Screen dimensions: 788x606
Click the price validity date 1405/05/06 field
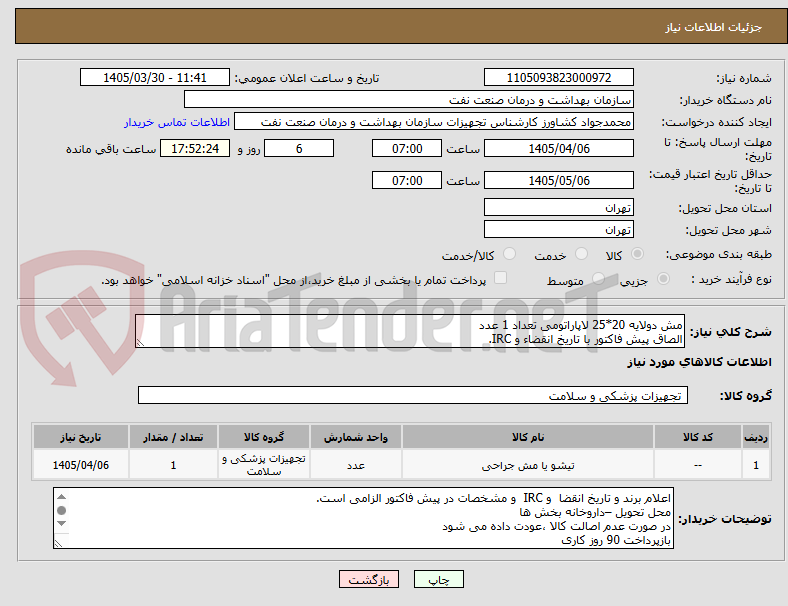coord(558,180)
